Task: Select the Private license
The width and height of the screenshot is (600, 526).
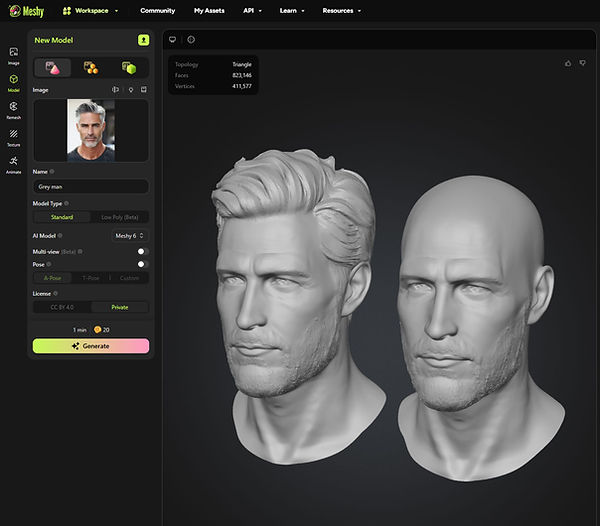Action: point(120,307)
